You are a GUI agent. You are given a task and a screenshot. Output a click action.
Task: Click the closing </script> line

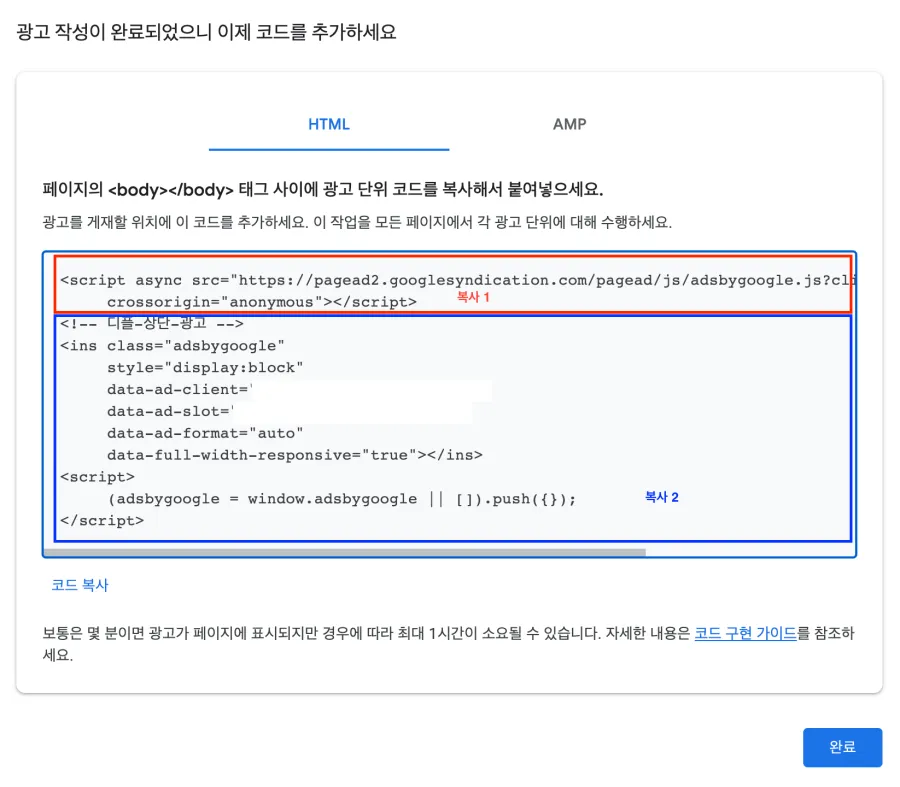click(x=102, y=521)
